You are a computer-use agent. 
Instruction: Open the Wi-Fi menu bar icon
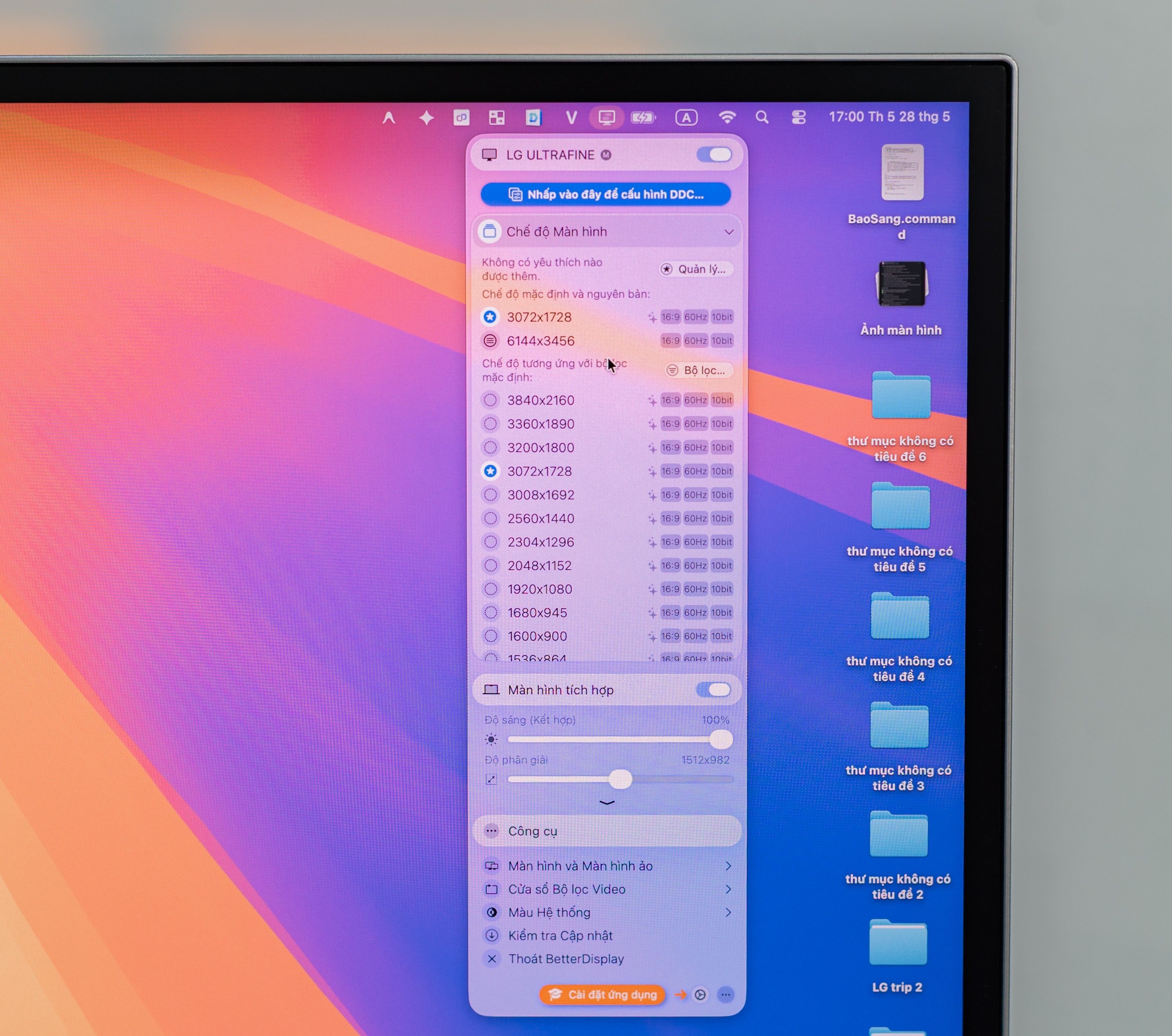point(727,118)
